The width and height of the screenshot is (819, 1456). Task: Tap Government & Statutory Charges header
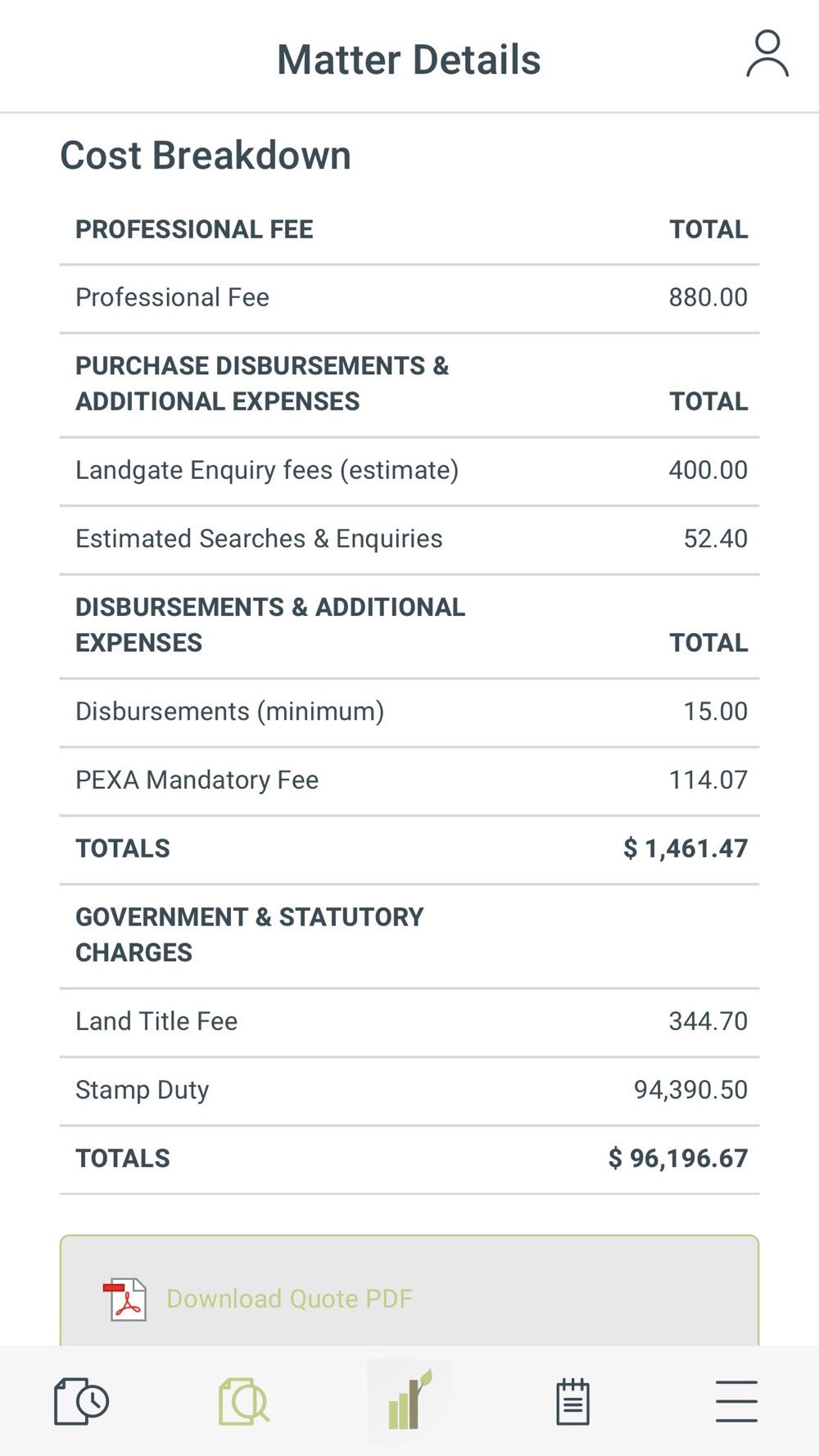click(250, 934)
